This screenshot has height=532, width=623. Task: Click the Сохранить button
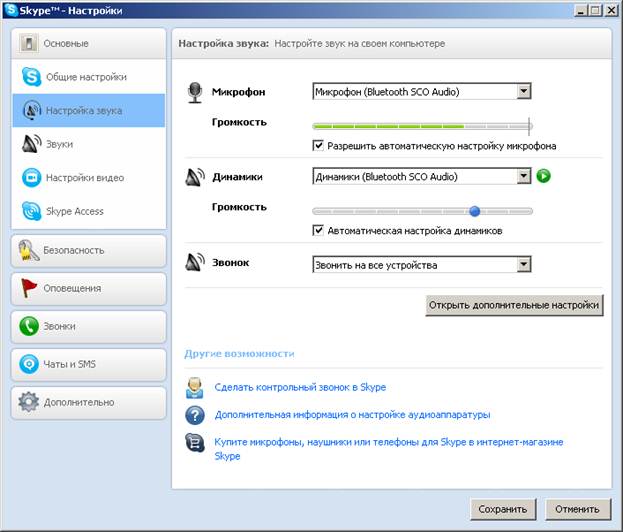click(503, 509)
